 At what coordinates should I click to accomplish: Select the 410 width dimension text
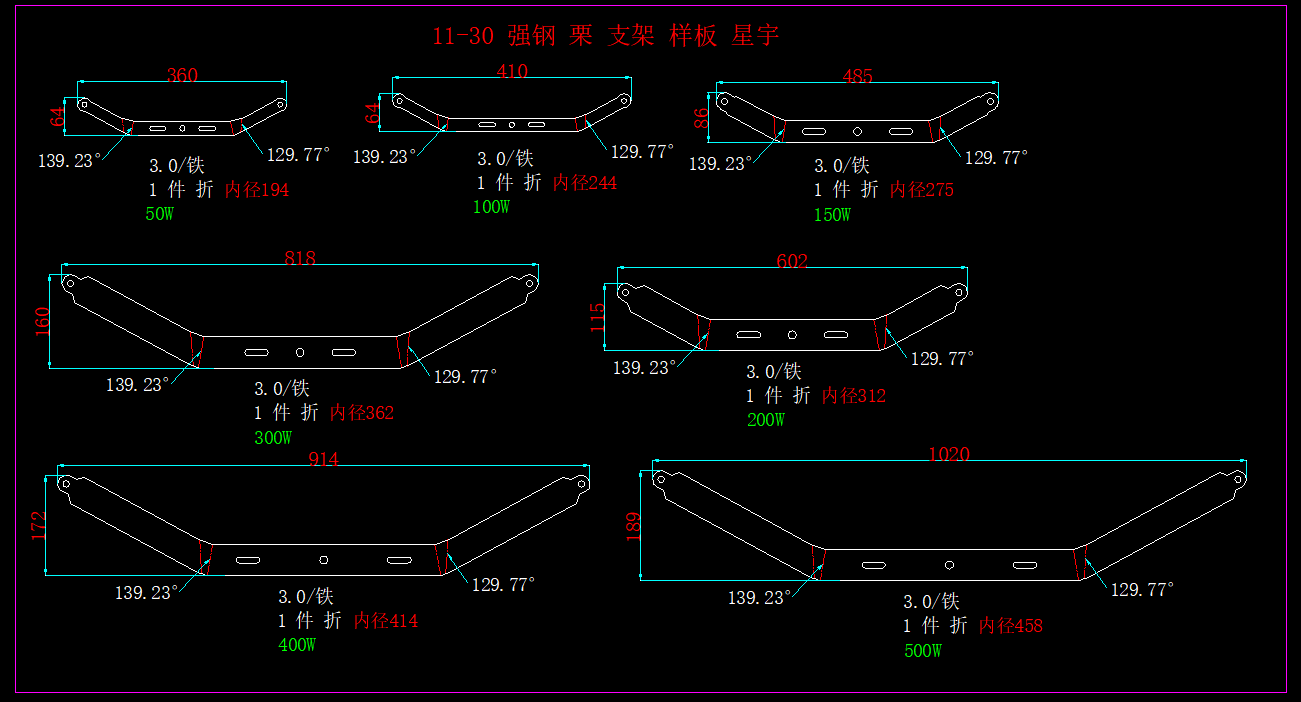[512, 71]
